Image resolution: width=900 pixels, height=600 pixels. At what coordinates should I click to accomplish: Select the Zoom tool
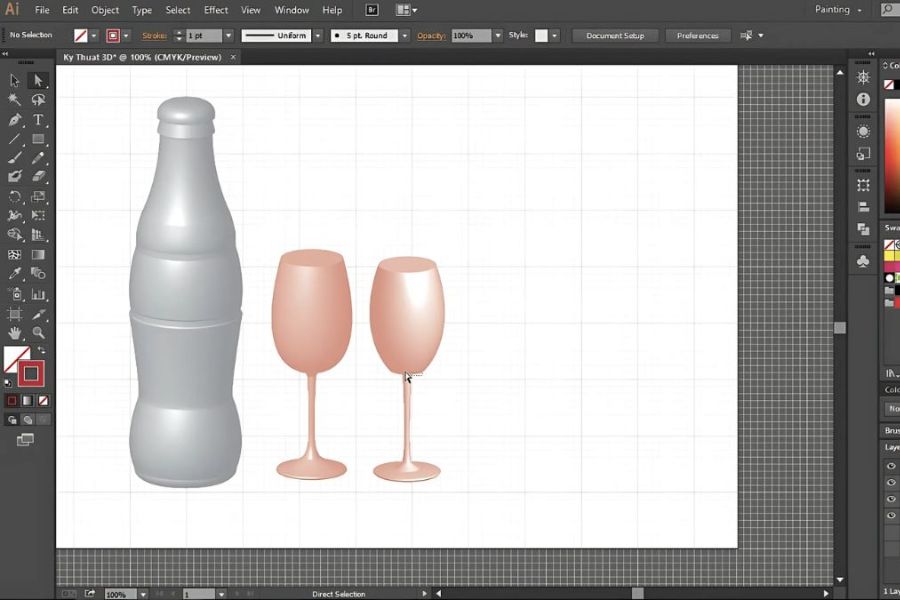pos(38,333)
